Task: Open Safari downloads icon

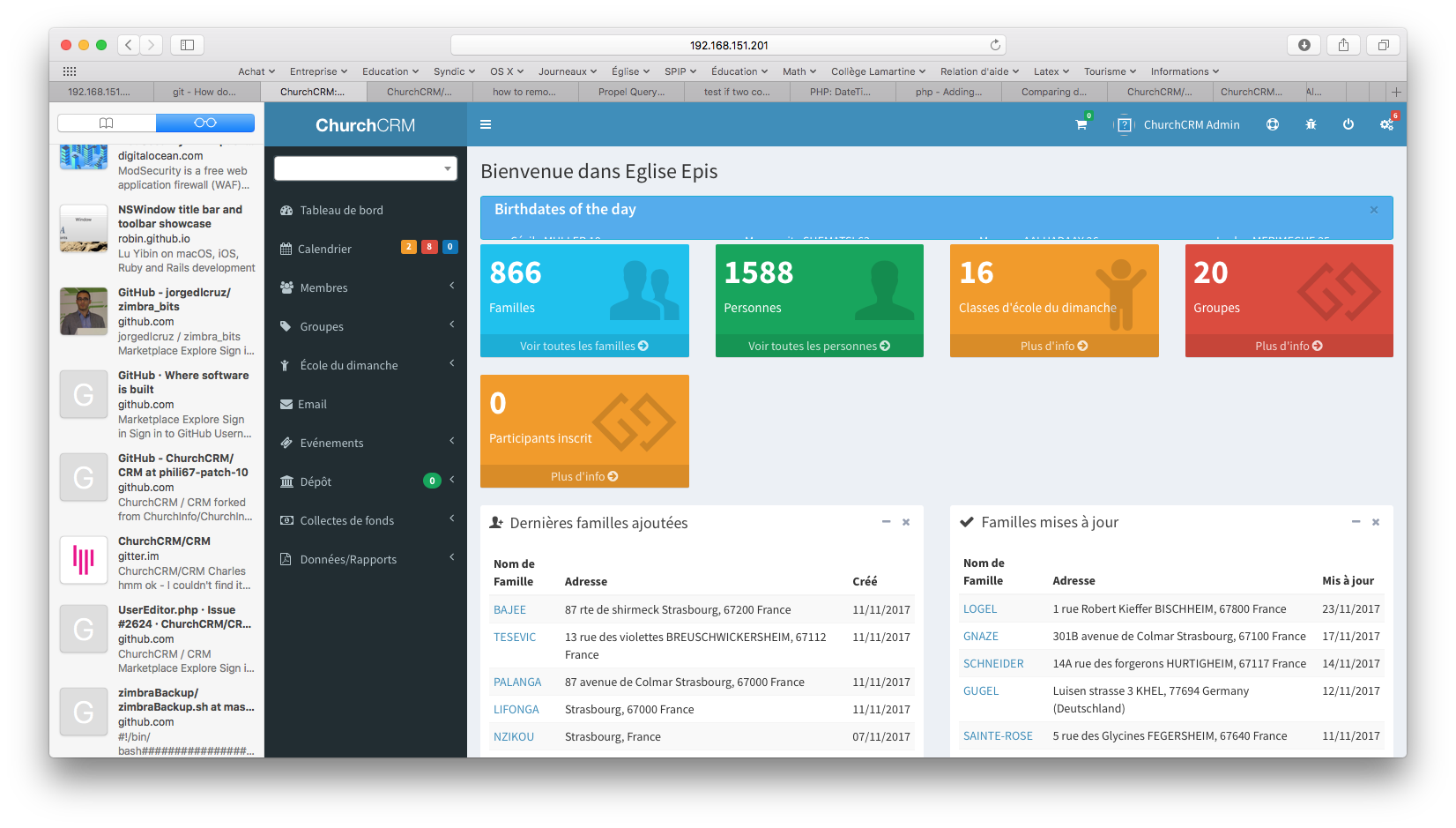Action: tap(1304, 45)
